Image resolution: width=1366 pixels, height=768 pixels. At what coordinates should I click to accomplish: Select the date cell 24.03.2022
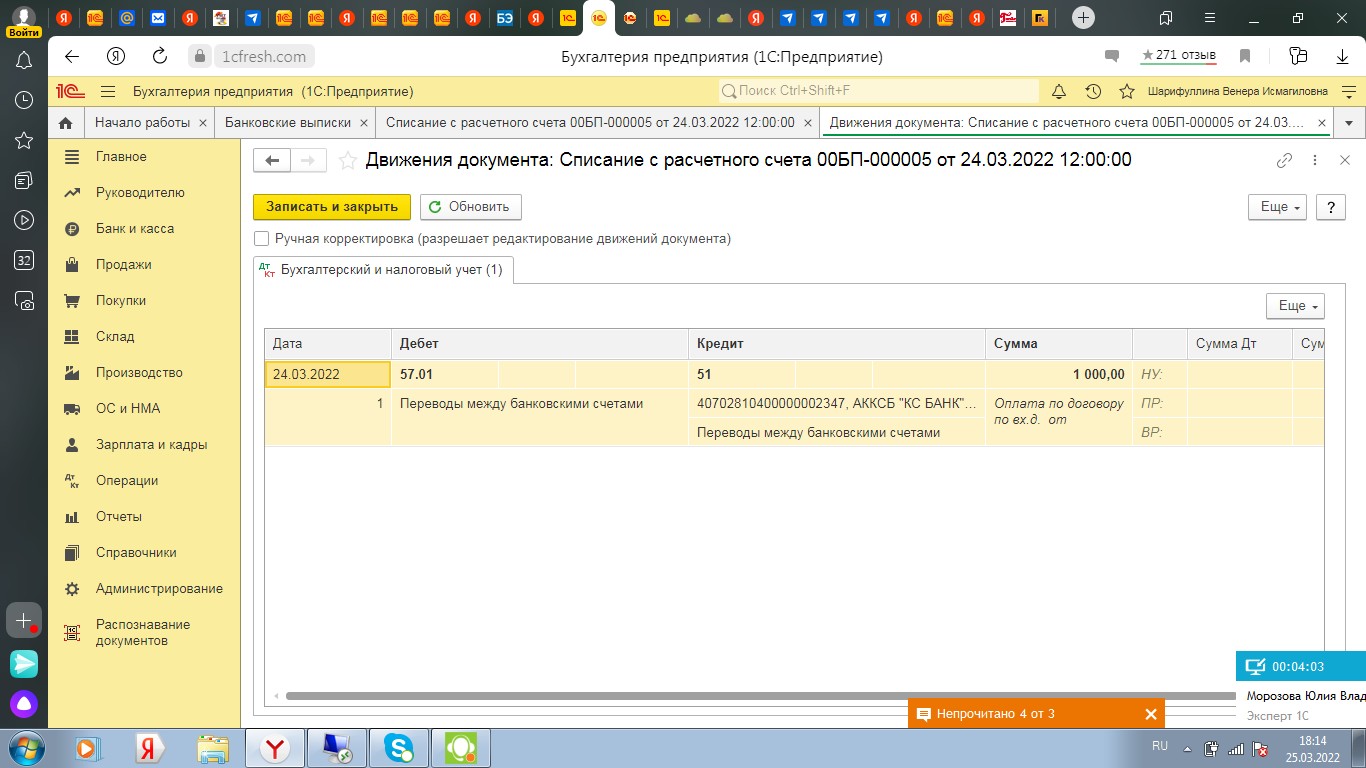pos(327,375)
